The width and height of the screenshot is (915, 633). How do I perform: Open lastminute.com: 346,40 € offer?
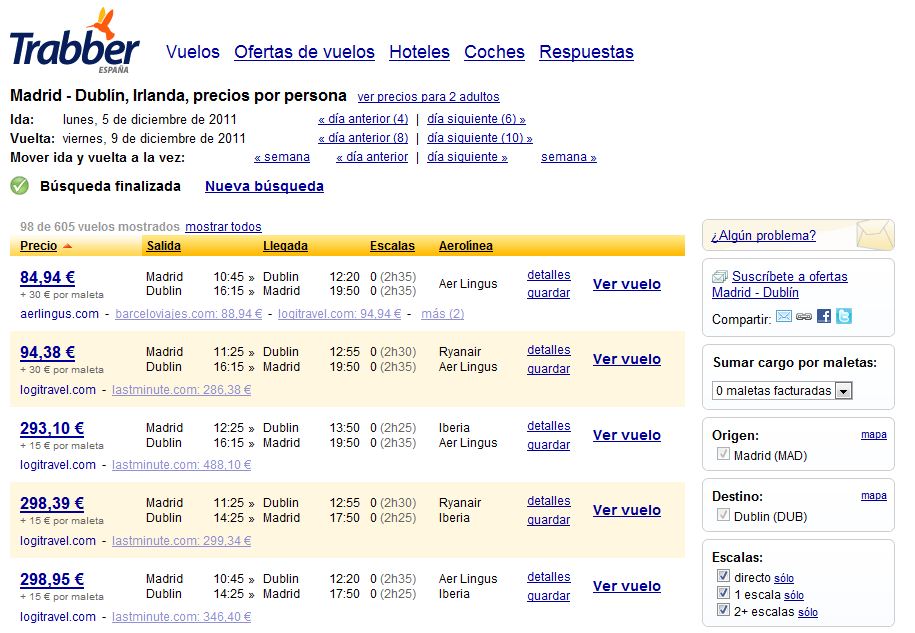(181, 617)
